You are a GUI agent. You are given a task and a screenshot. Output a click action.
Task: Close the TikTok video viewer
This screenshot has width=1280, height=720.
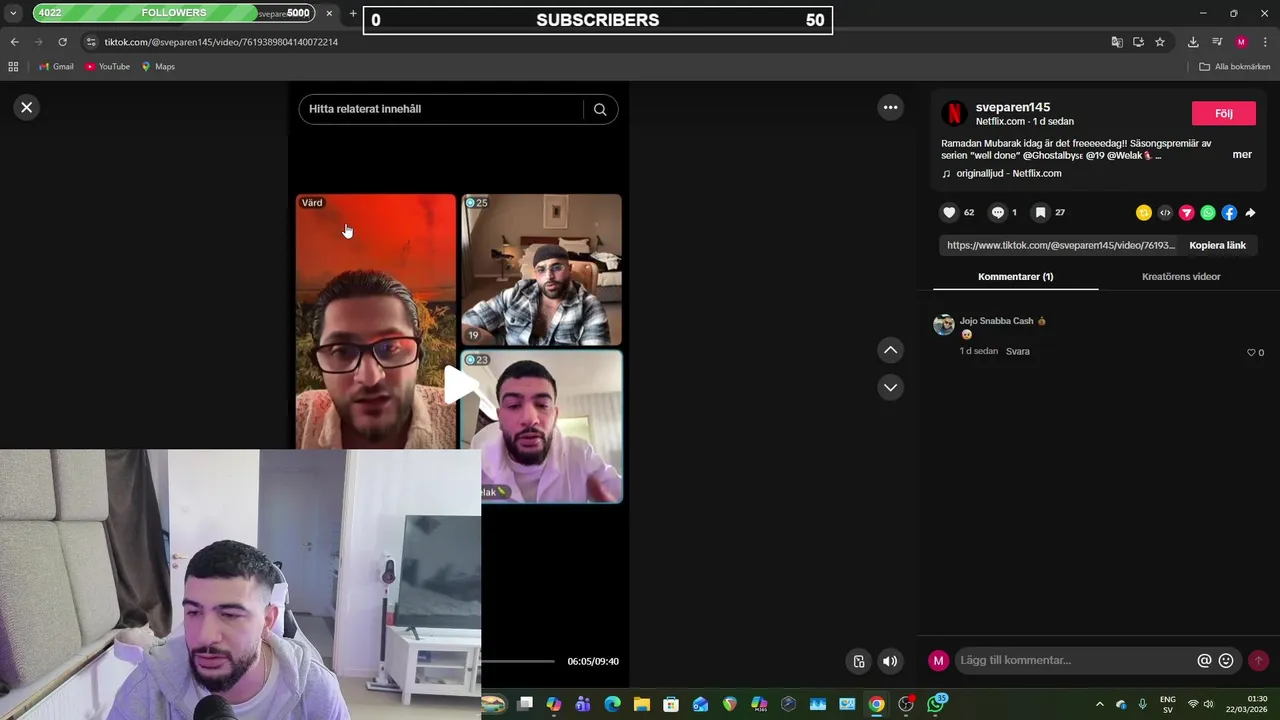(x=27, y=107)
